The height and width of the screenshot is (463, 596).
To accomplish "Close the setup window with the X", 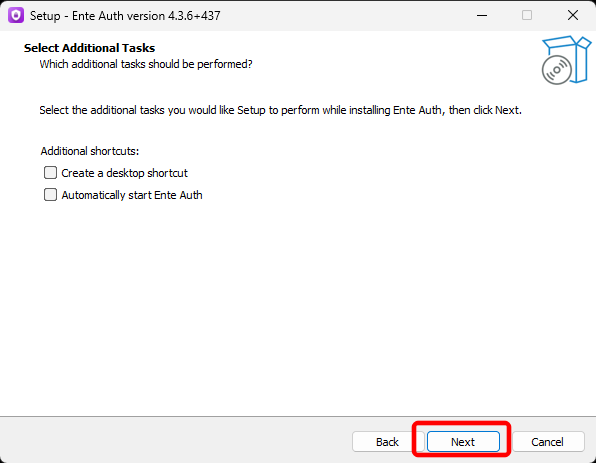I will point(573,16).
